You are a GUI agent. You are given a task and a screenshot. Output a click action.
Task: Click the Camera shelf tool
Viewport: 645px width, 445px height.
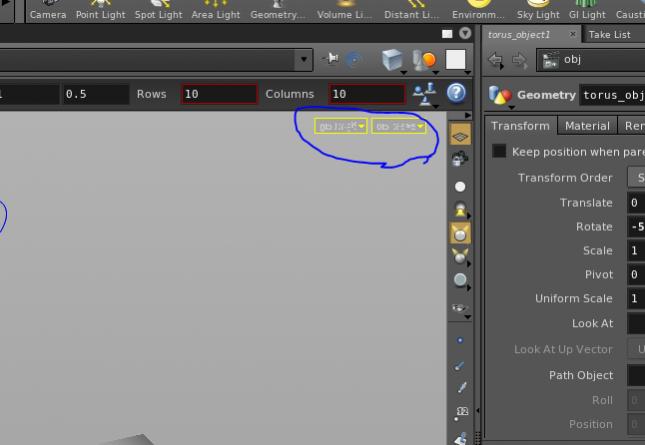[x=48, y=10]
